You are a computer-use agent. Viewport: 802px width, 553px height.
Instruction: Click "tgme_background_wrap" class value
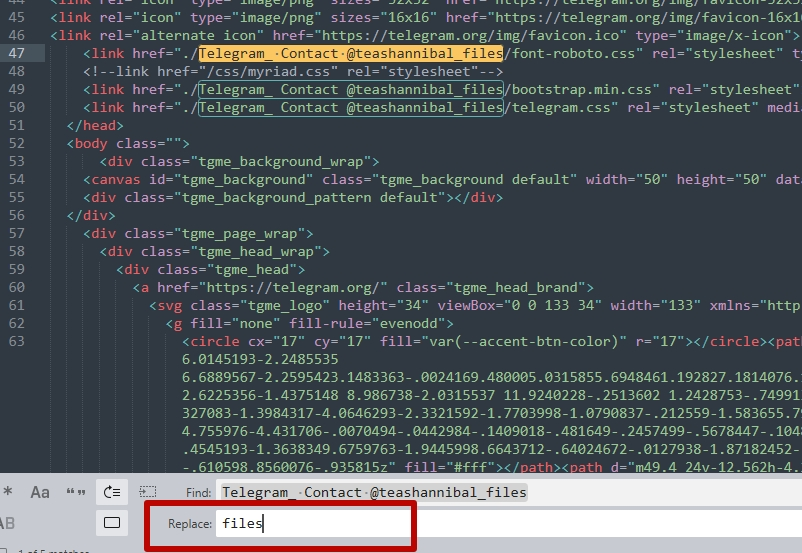click(281, 162)
